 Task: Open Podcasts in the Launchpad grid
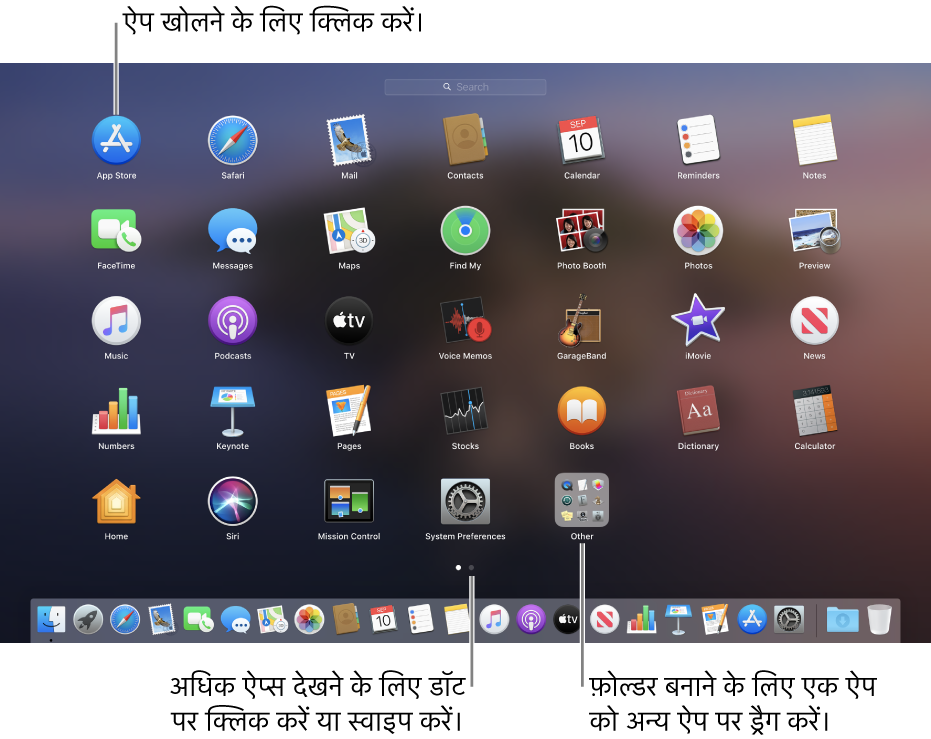pyautogui.click(x=233, y=321)
